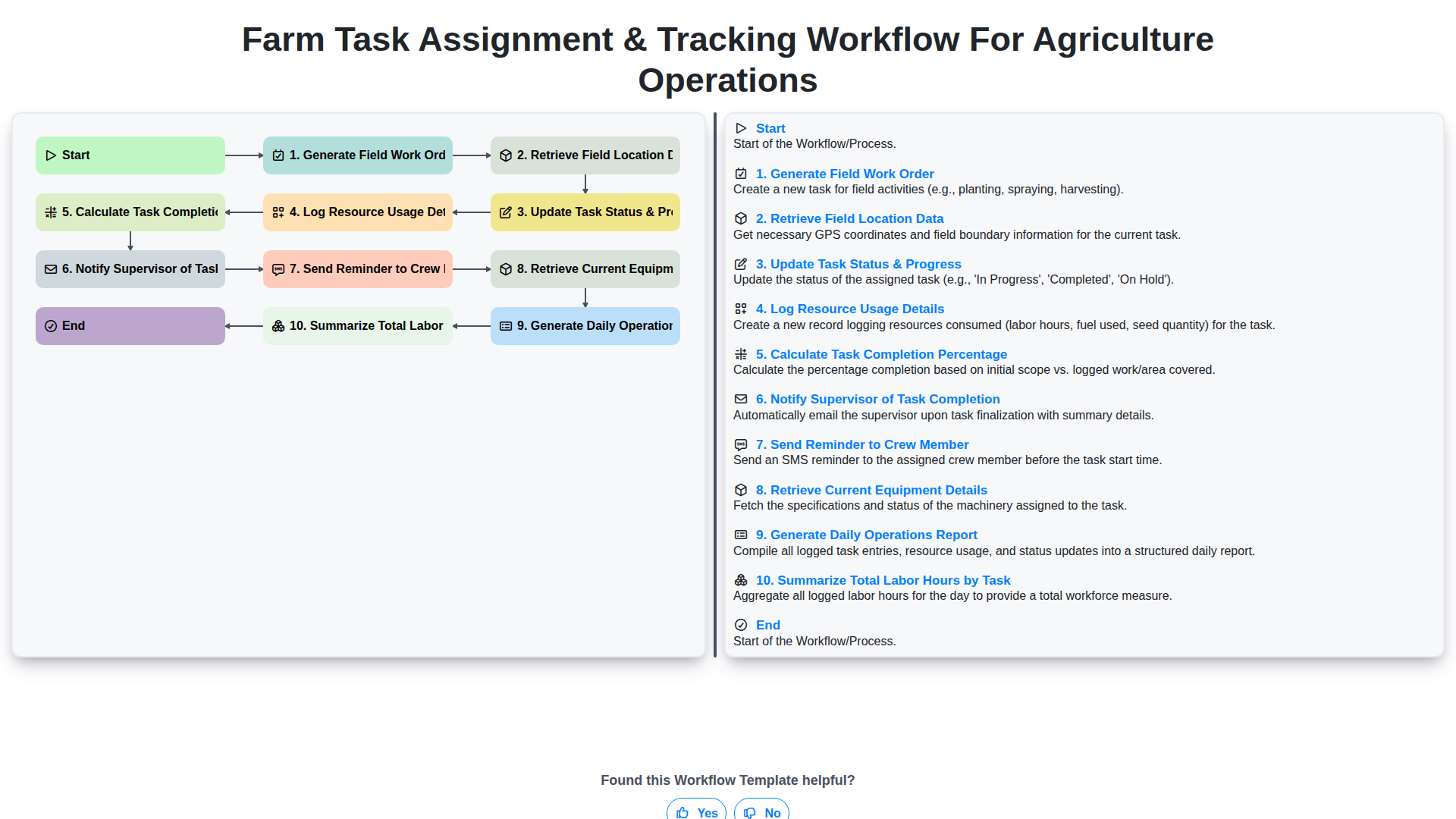Viewport: 1456px width, 819px height.
Task: Click the No feedback button
Action: click(x=761, y=812)
